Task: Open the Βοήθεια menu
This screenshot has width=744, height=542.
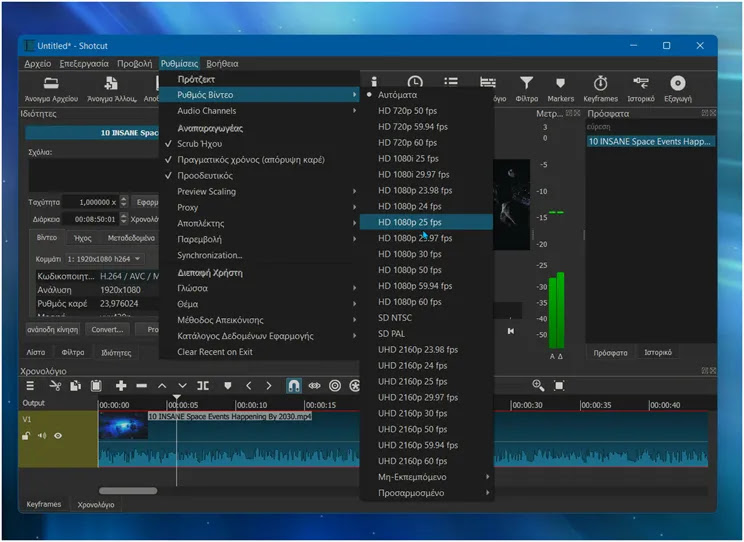Action: click(x=223, y=64)
